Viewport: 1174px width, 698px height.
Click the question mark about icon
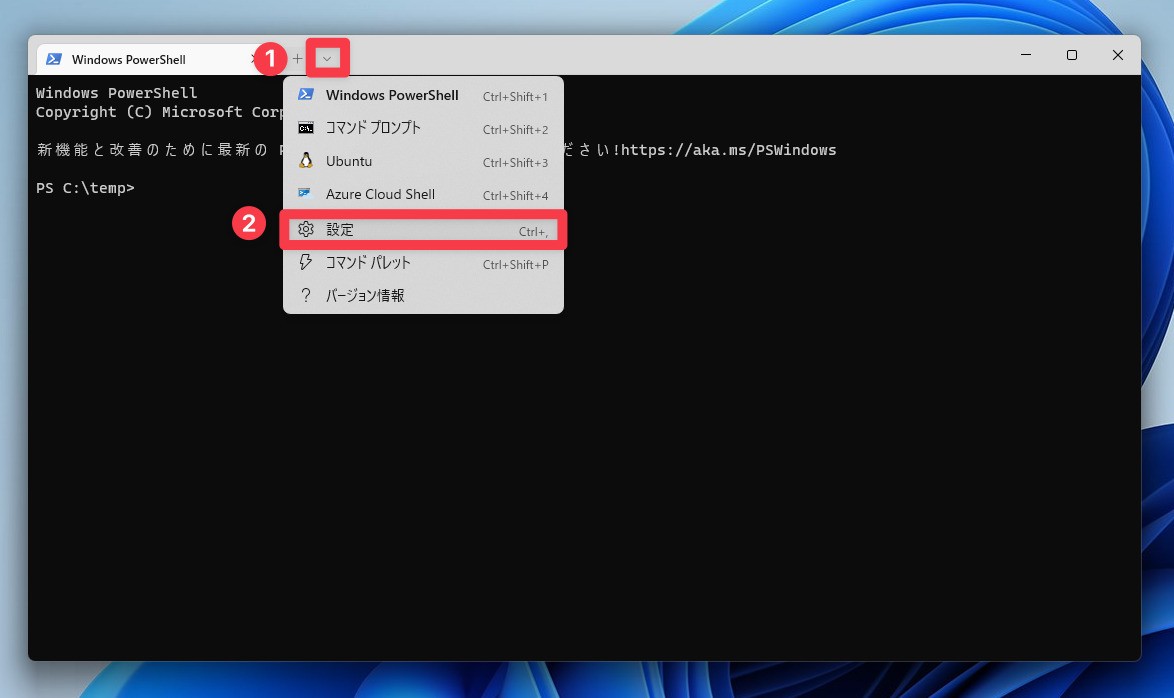[305, 295]
